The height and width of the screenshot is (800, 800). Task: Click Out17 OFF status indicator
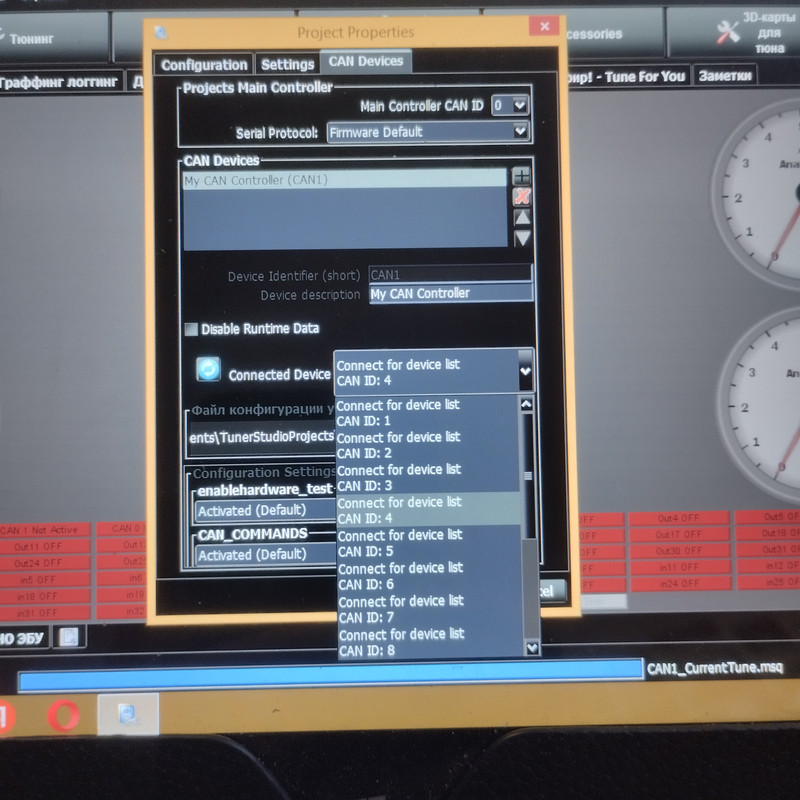click(679, 535)
